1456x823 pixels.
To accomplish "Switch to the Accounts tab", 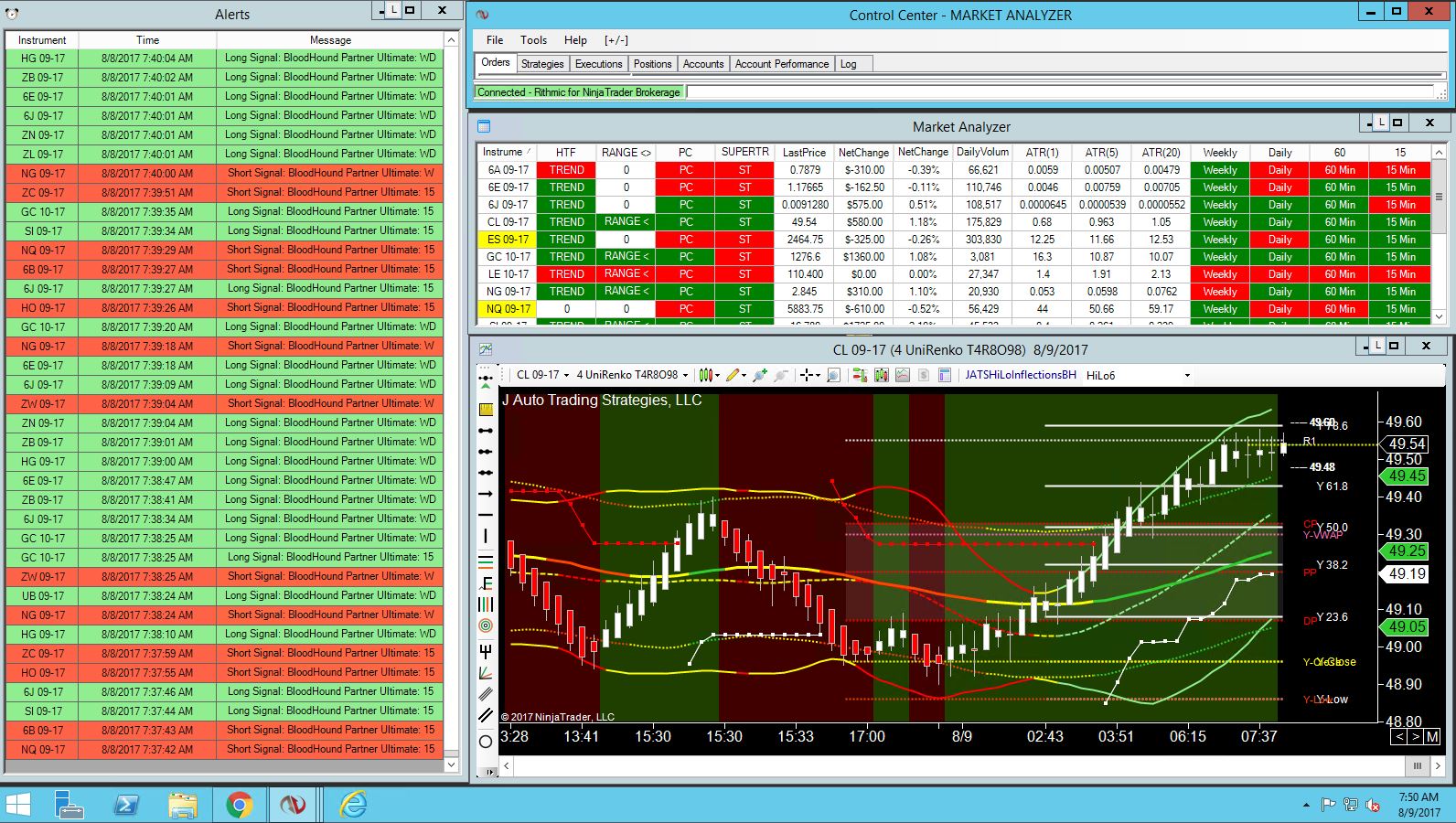I will tap(702, 64).
